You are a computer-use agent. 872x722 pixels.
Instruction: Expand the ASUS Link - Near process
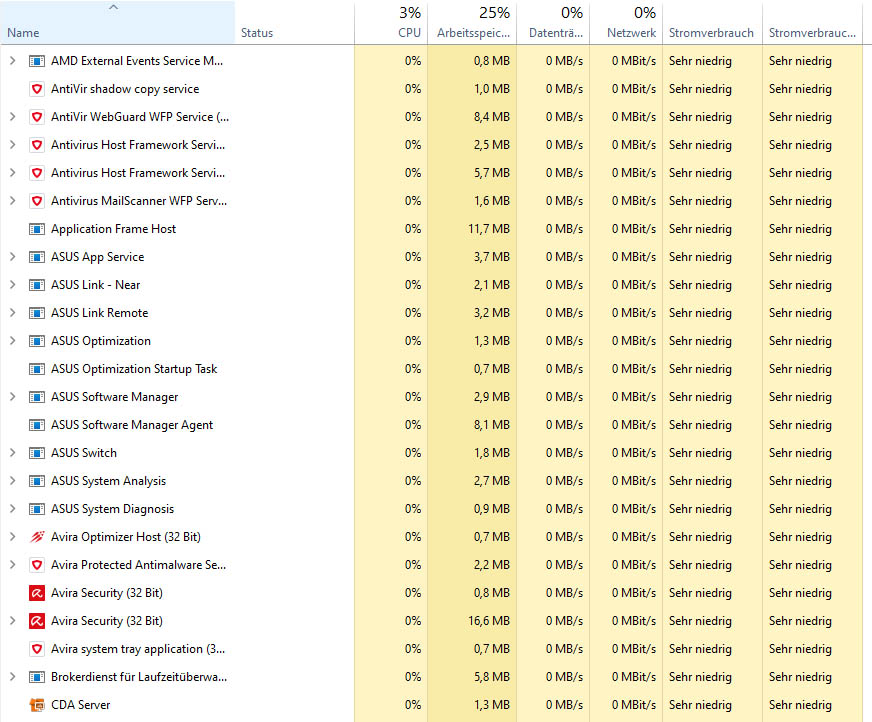pos(12,285)
